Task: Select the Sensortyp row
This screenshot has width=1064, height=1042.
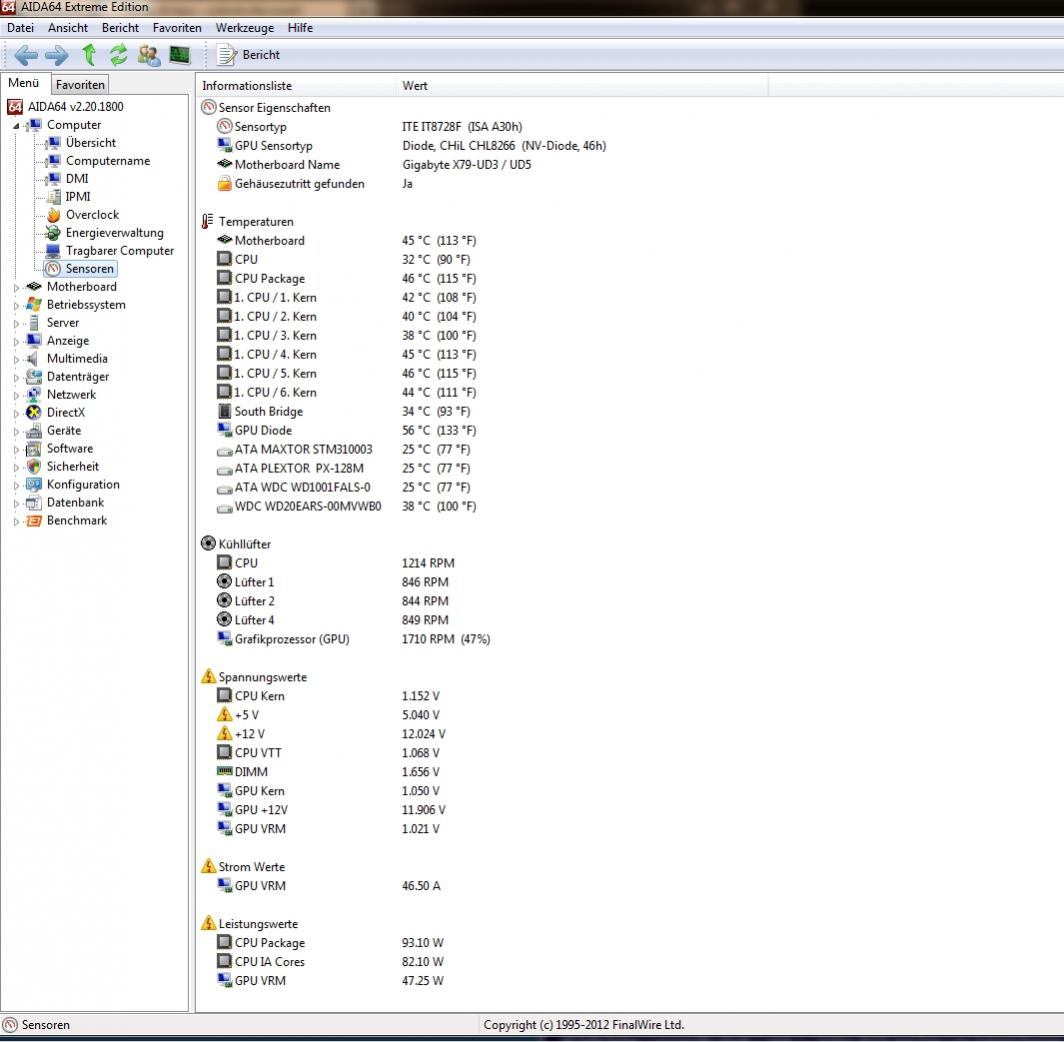Action: point(369,127)
